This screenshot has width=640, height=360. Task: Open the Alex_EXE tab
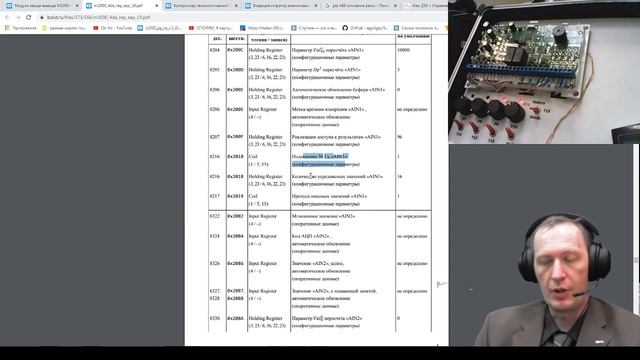coord(424,6)
